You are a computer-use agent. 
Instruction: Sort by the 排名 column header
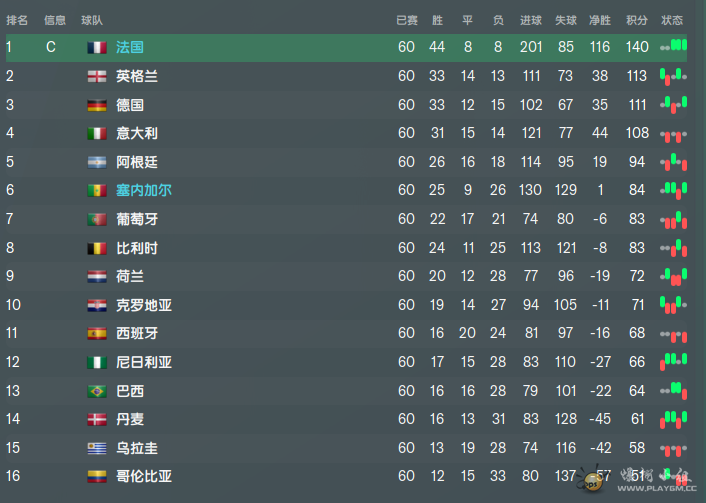pos(17,20)
